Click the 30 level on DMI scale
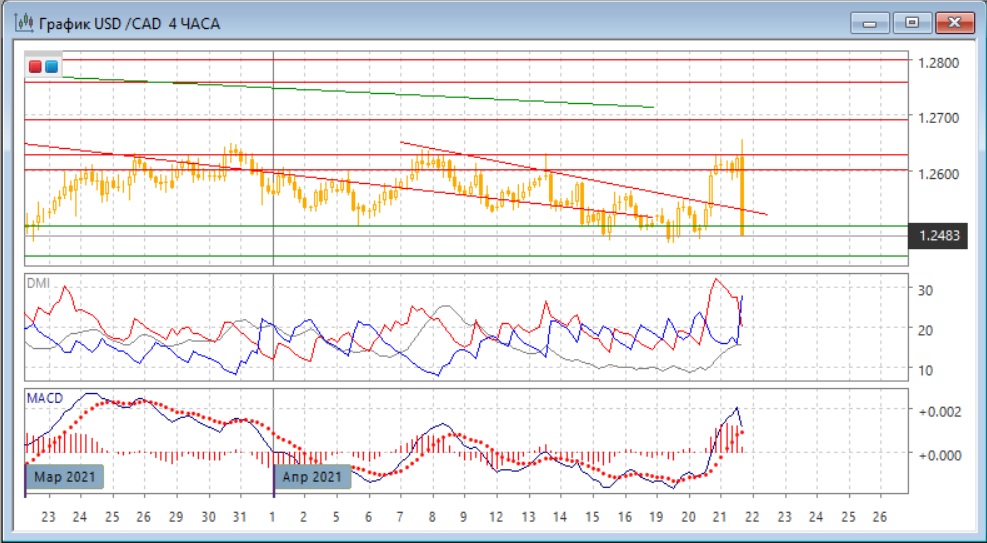Screen dimensions: 987x543 925,291
